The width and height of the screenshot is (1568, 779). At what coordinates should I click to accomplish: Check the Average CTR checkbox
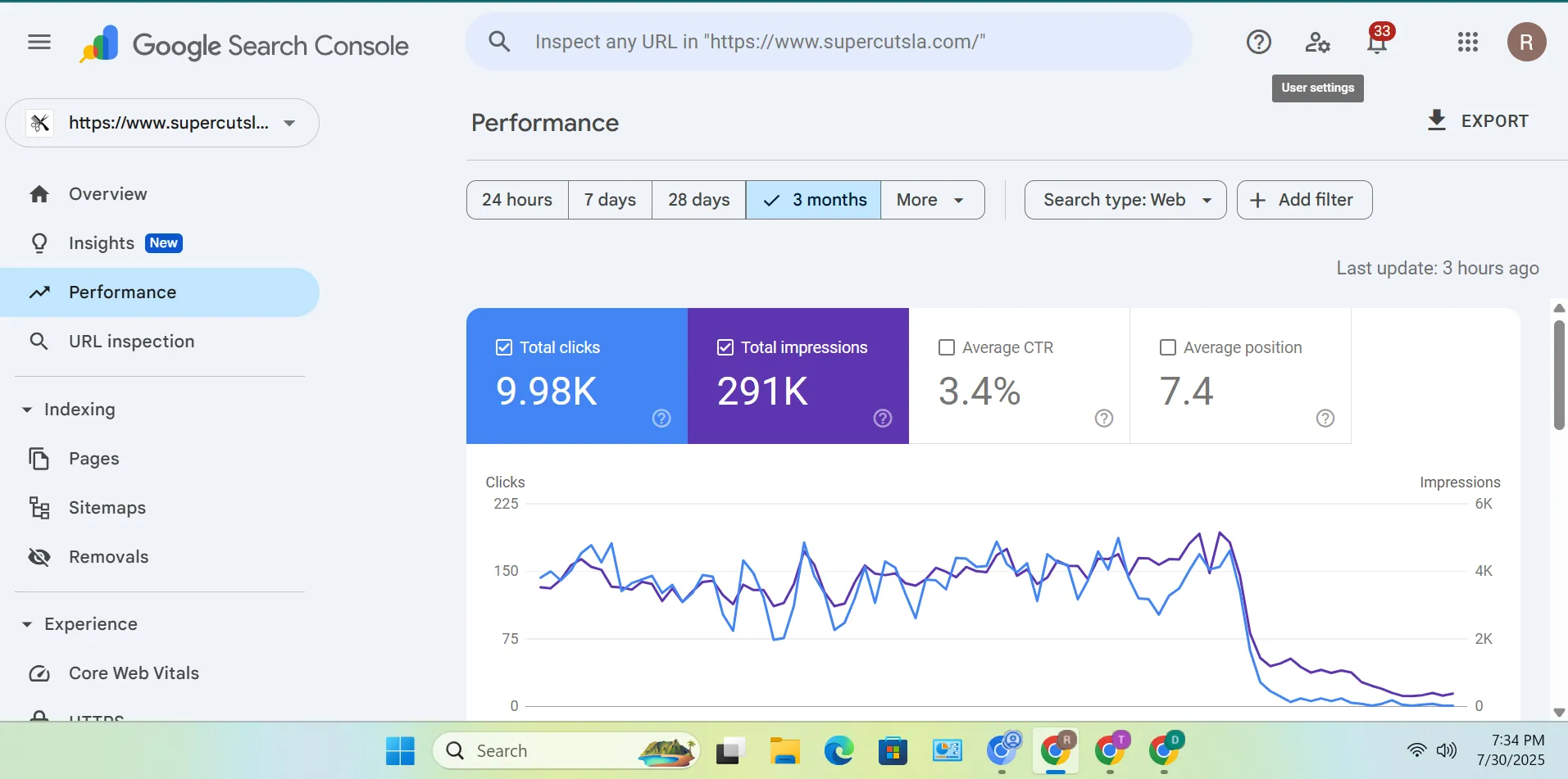tap(947, 347)
